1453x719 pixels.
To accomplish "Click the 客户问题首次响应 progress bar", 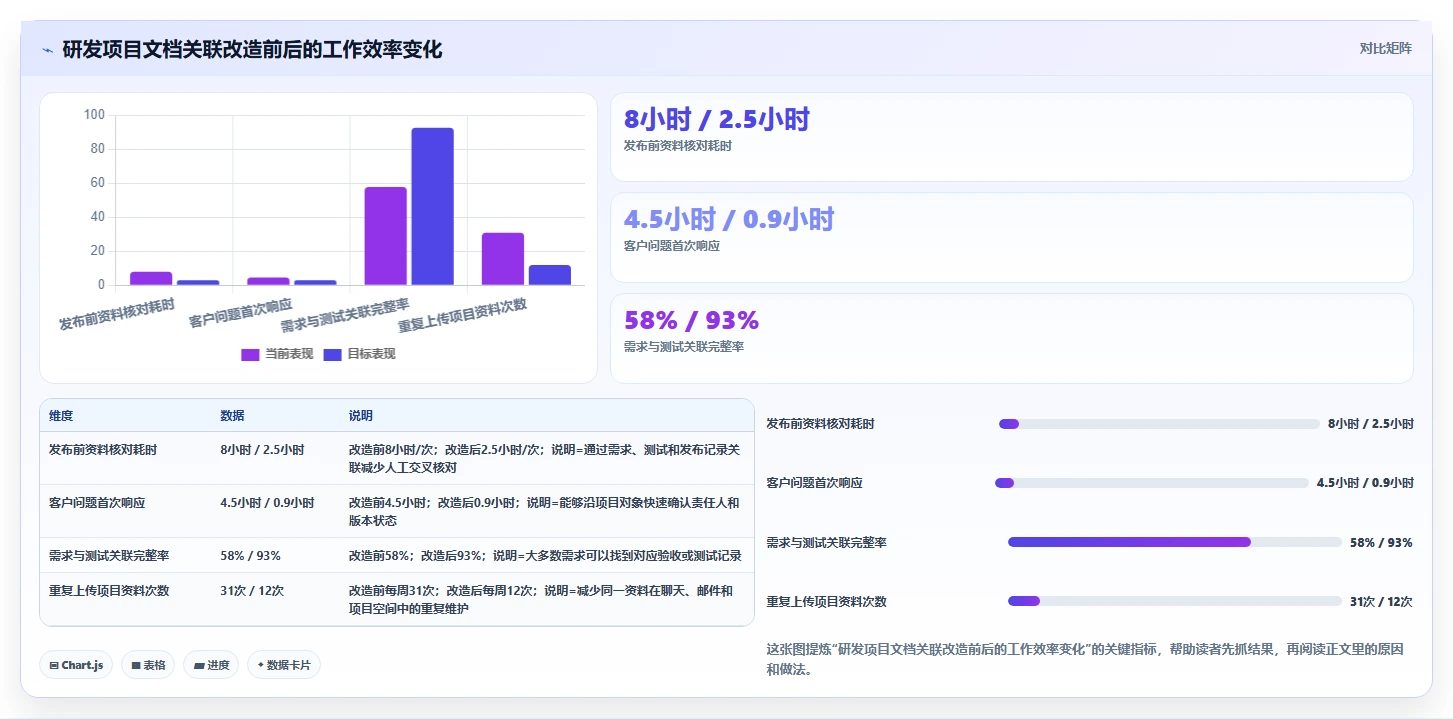I will (1152, 483).
